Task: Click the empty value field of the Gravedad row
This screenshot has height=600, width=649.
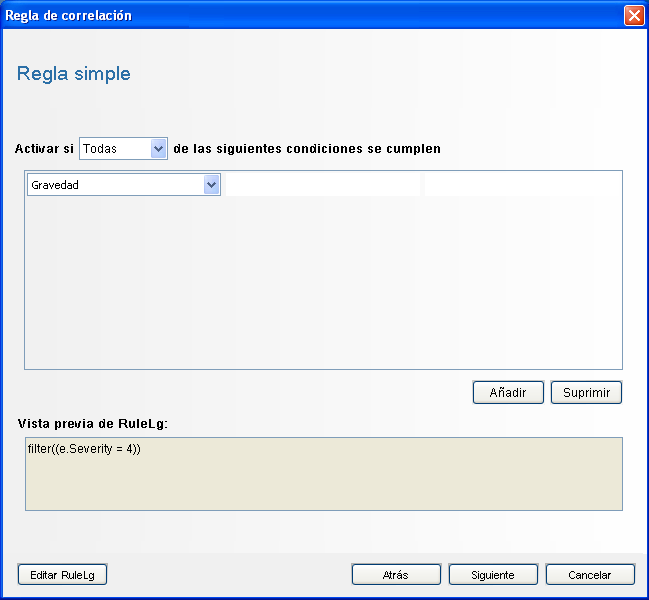Action: pos(522,185)
